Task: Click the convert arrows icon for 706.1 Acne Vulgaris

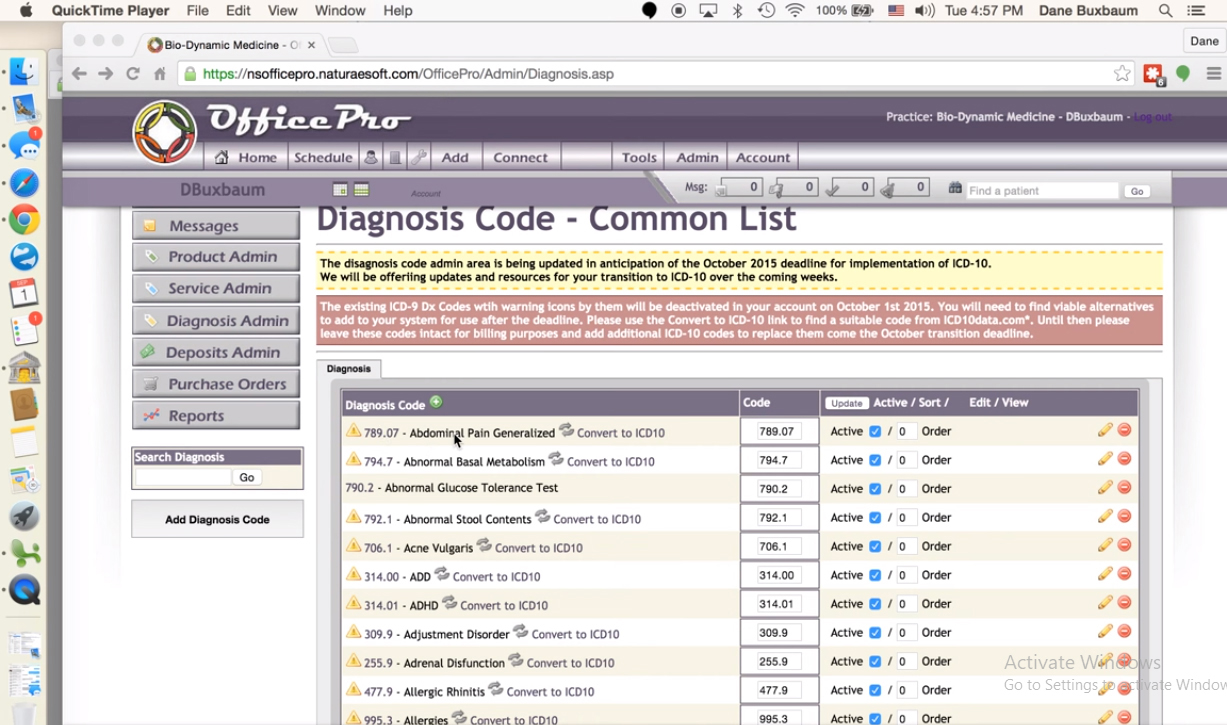Action: click(x=484, y=545)
